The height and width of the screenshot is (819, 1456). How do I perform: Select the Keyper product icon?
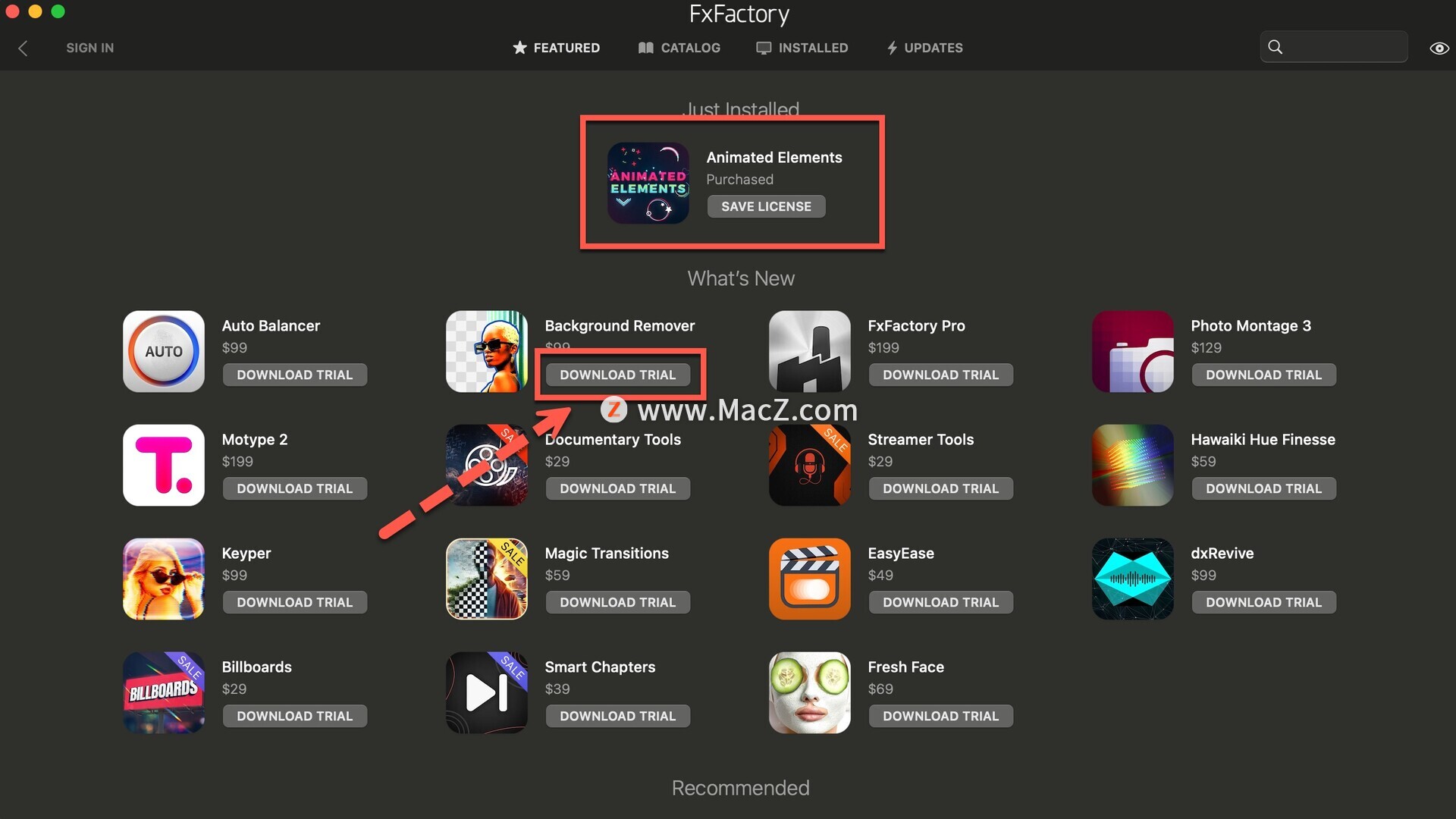tap(164, 579)
